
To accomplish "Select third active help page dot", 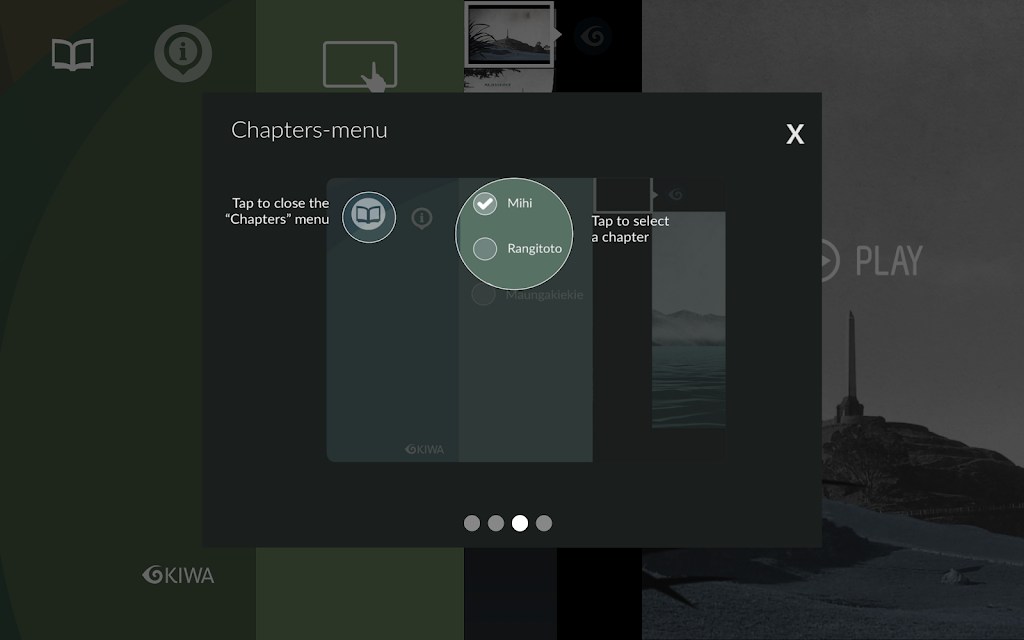I will pos(520,523).
